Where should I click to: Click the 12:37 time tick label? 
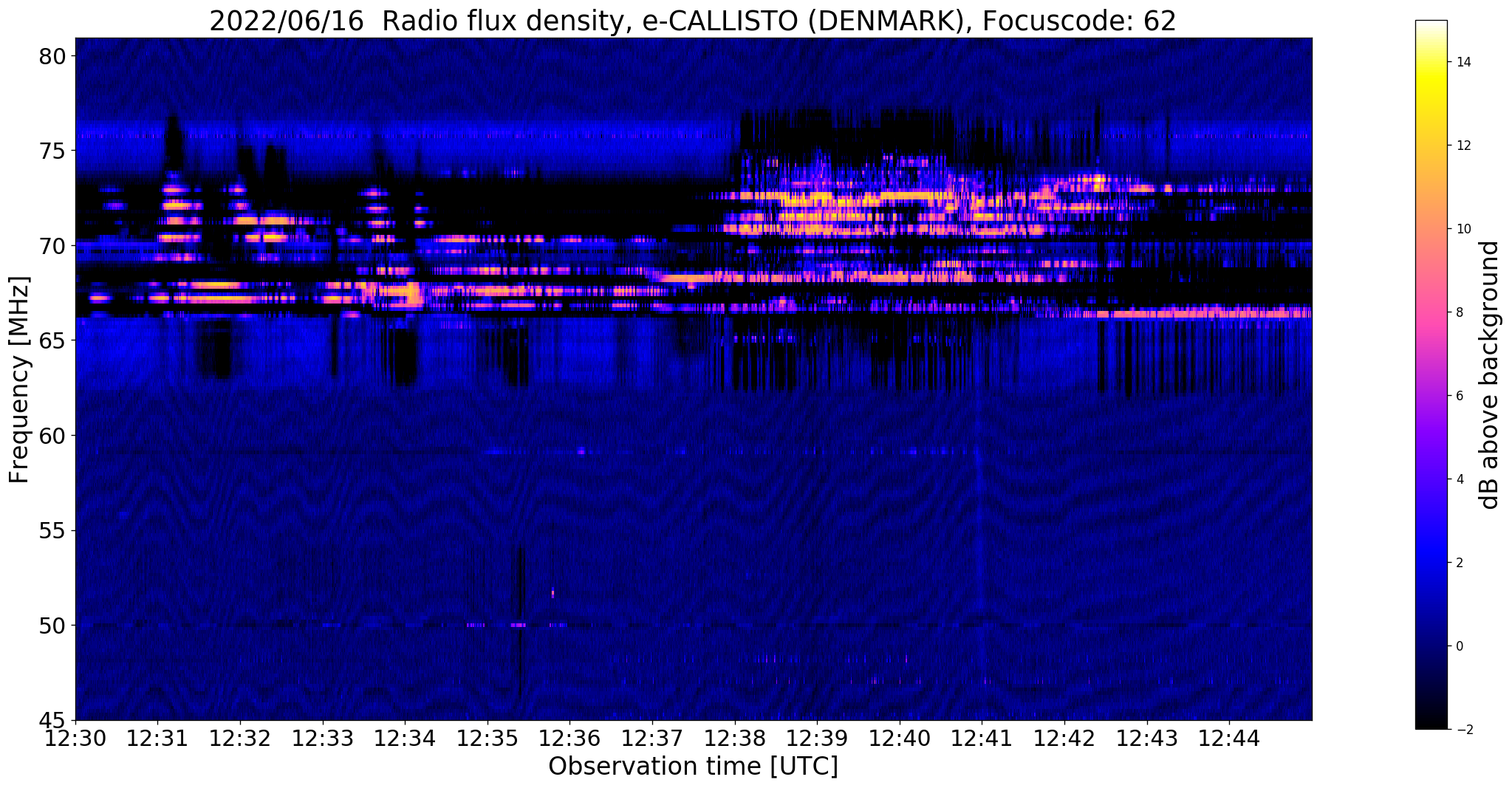(652, 739)
